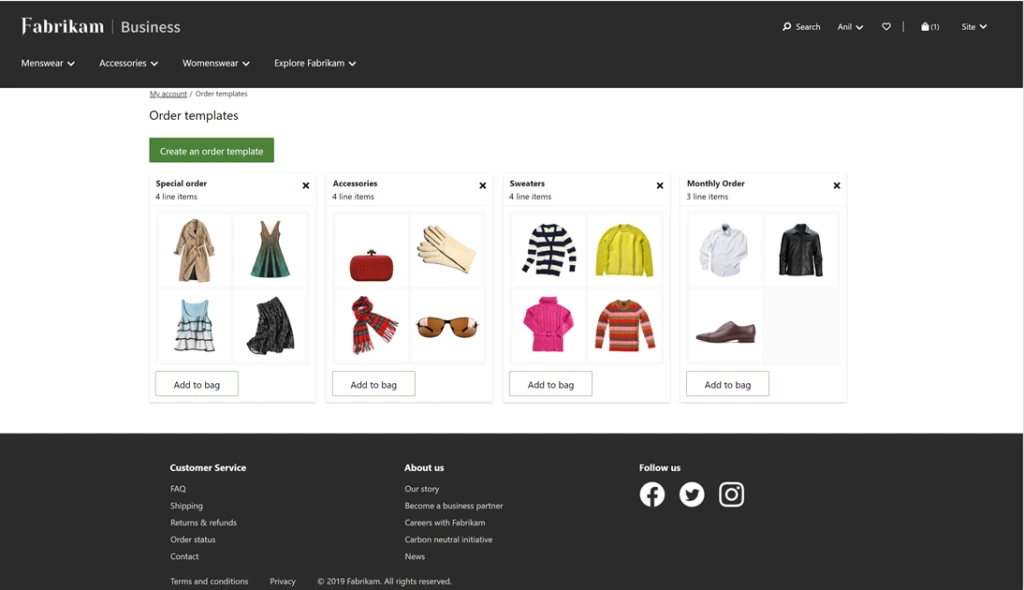Expand the Anil account dropdown
Image resolution: width=1024 pixels, height=590 pixels.
tap(849, 27)
